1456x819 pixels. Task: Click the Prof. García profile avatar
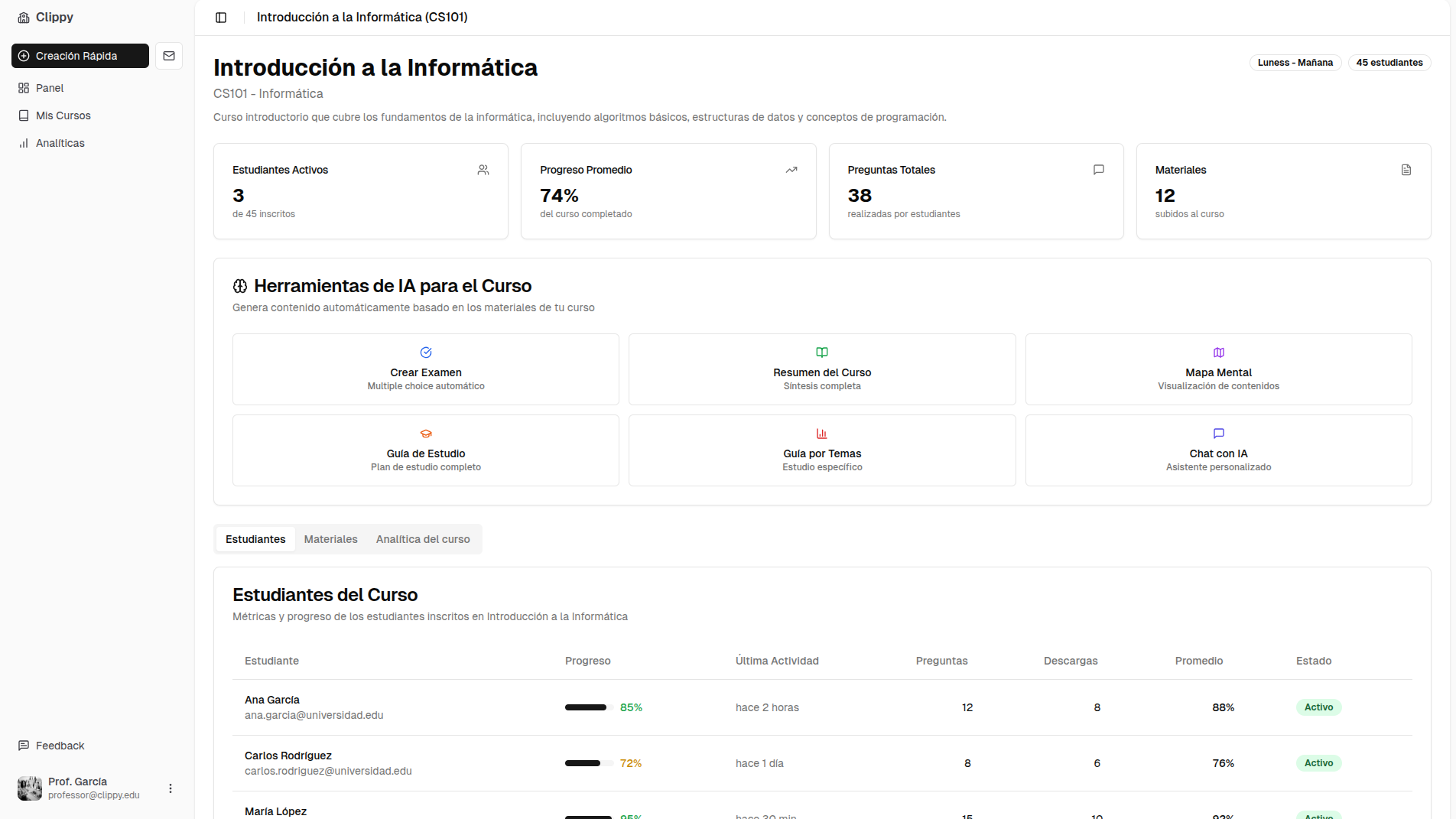pos(29,788)
